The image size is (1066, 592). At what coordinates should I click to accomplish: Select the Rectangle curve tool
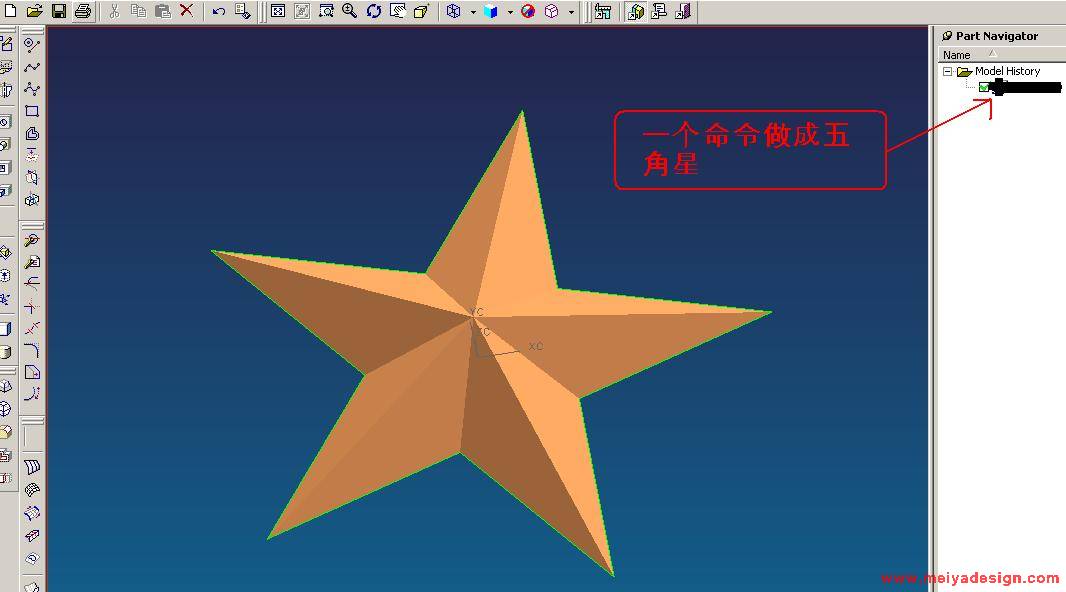tap(32, 111)
